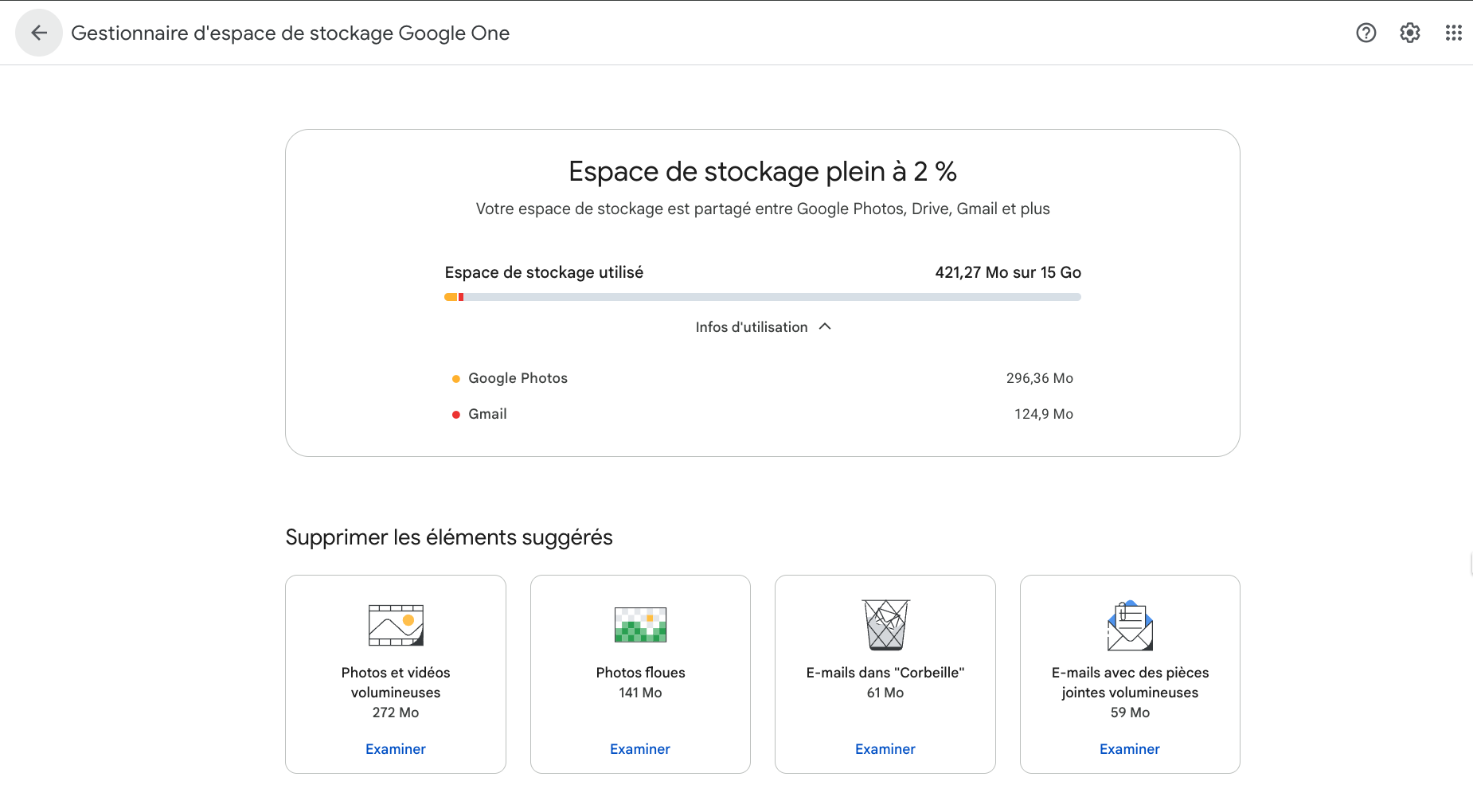Click the large photos and videos filmstrip icon
Viewport: 1473px width, 812px height.
point(396,625)
